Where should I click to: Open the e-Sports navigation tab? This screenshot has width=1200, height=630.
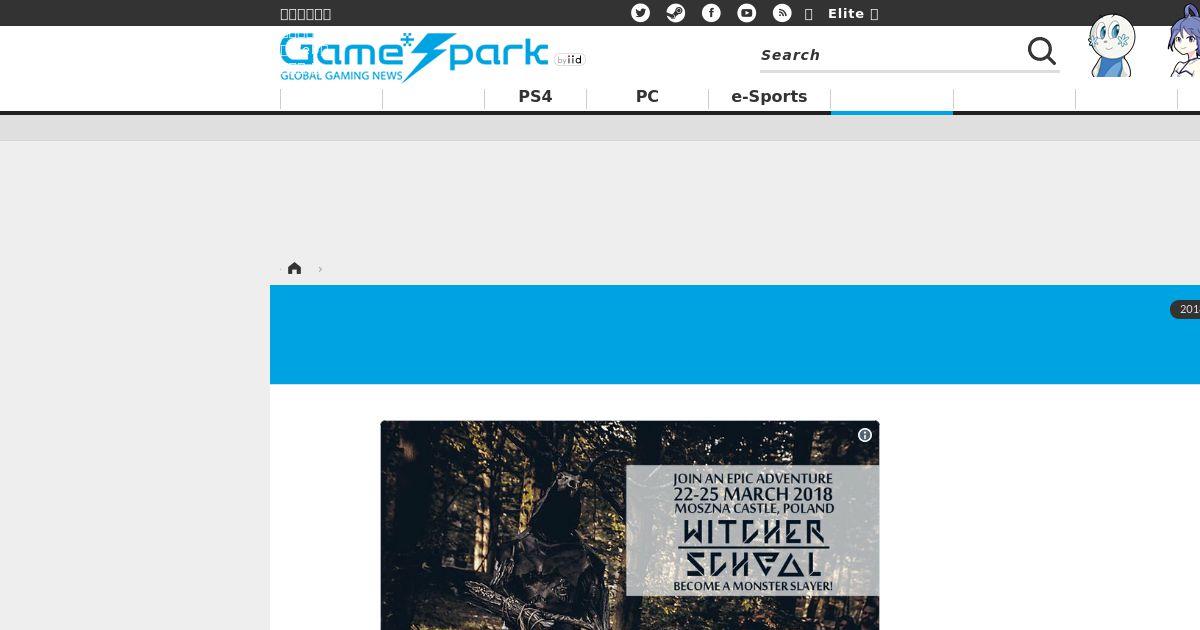769,97
